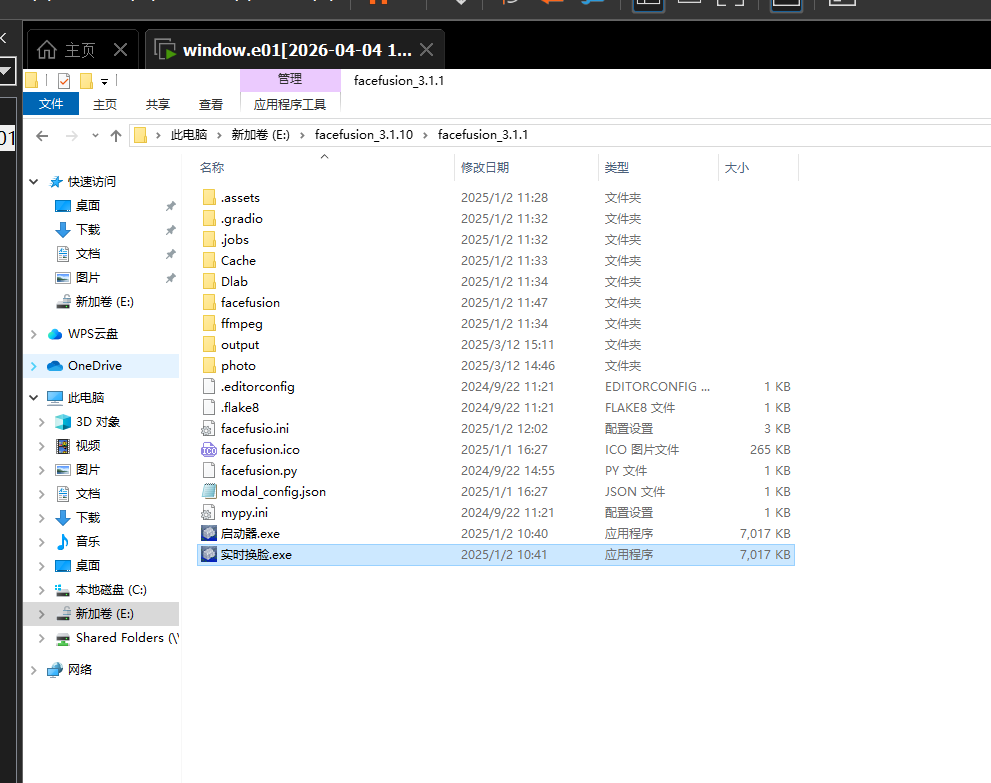Screen dimensions: 991x783
Task: Click the modal_config.json file icon
Action: click(x=209, y=491)
